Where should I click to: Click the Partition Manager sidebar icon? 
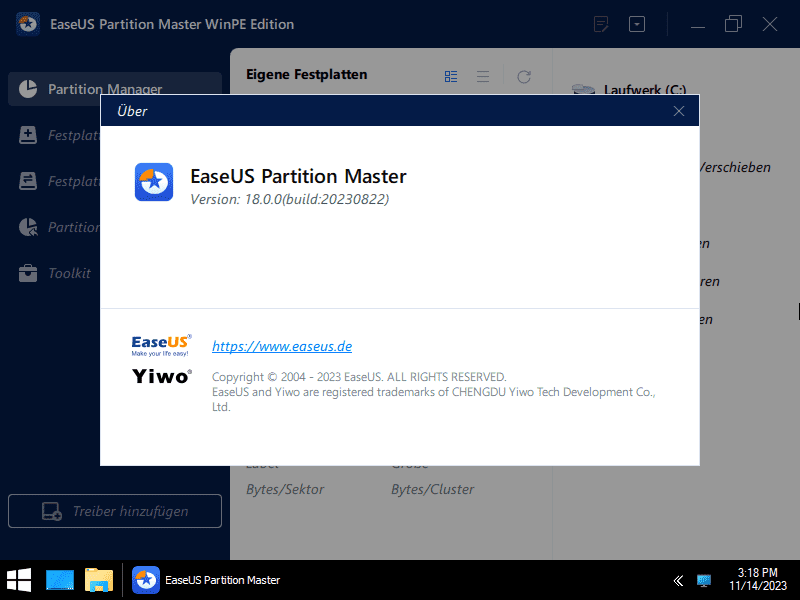tap(28, 89)
